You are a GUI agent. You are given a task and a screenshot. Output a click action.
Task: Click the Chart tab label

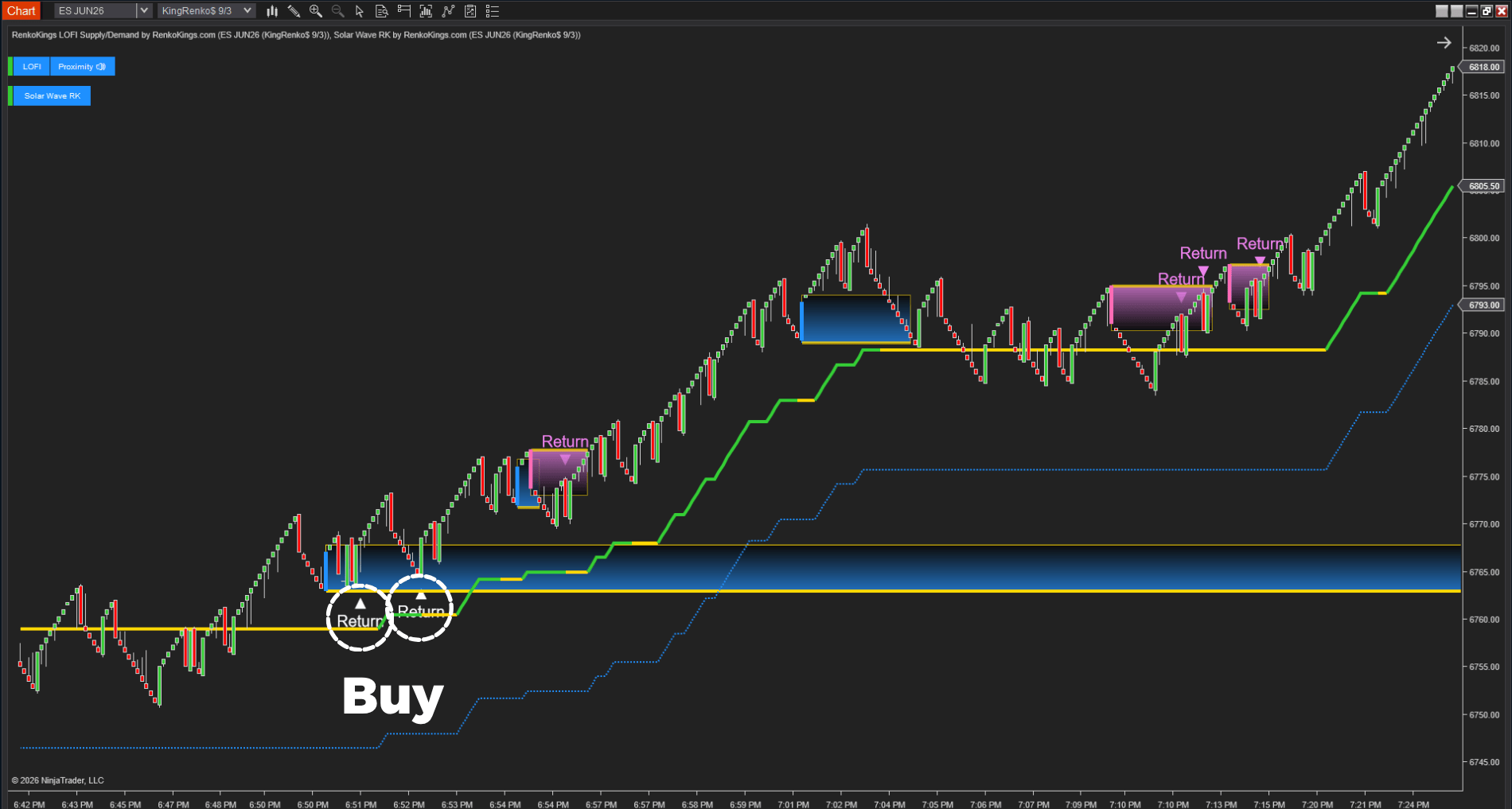(21, 11)
